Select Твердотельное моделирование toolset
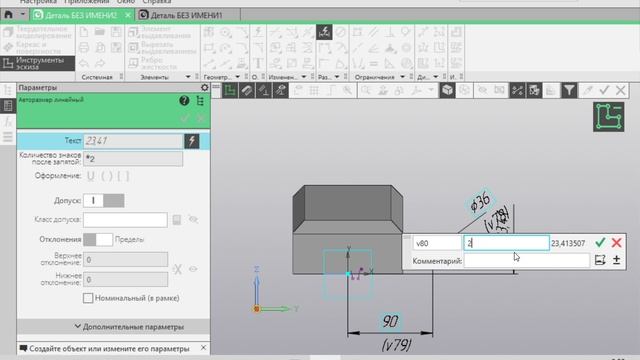 [38, 32]
